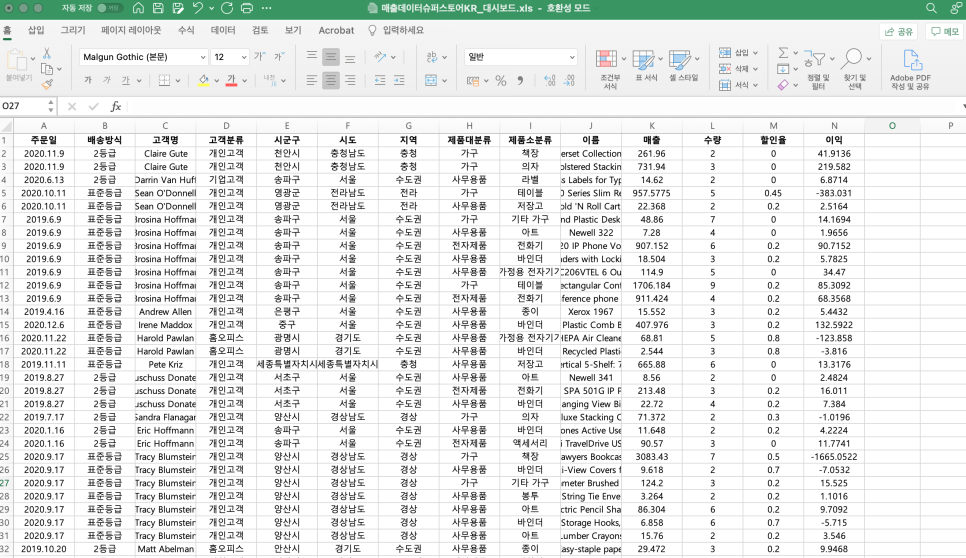Click the Home icon in title bar

(139, 8)
